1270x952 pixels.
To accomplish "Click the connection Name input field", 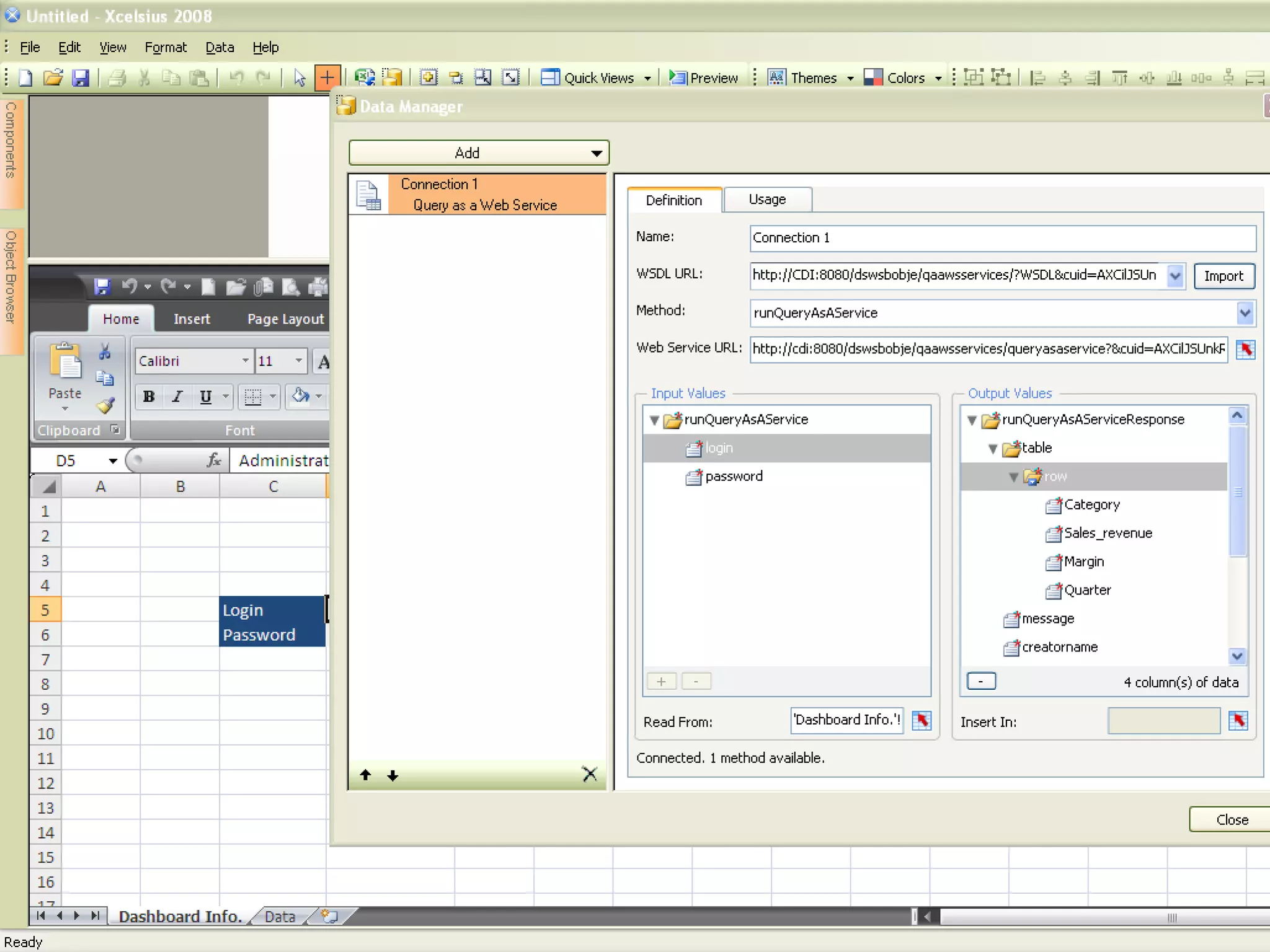I will coord(1002,238).
